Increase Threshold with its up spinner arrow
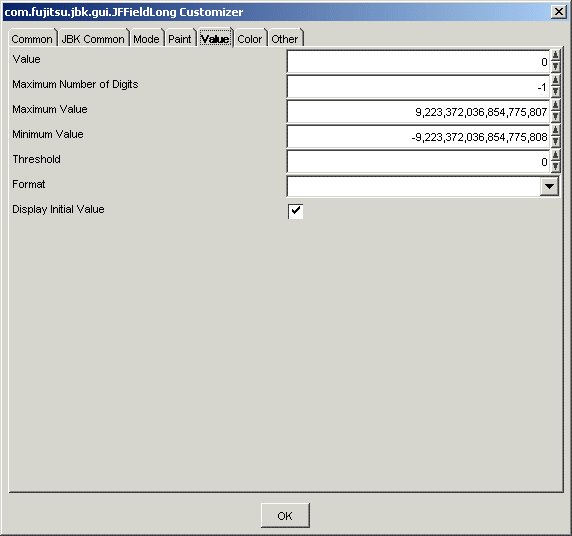The width and height of the screenshot is (572, 536). tap(555, 155)
